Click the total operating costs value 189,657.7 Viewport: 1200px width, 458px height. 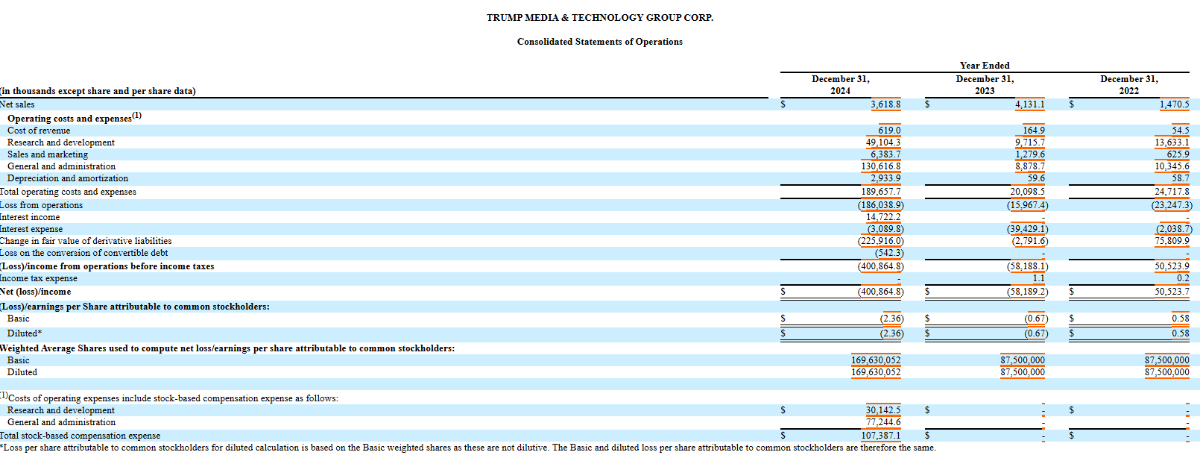(881, 191)
